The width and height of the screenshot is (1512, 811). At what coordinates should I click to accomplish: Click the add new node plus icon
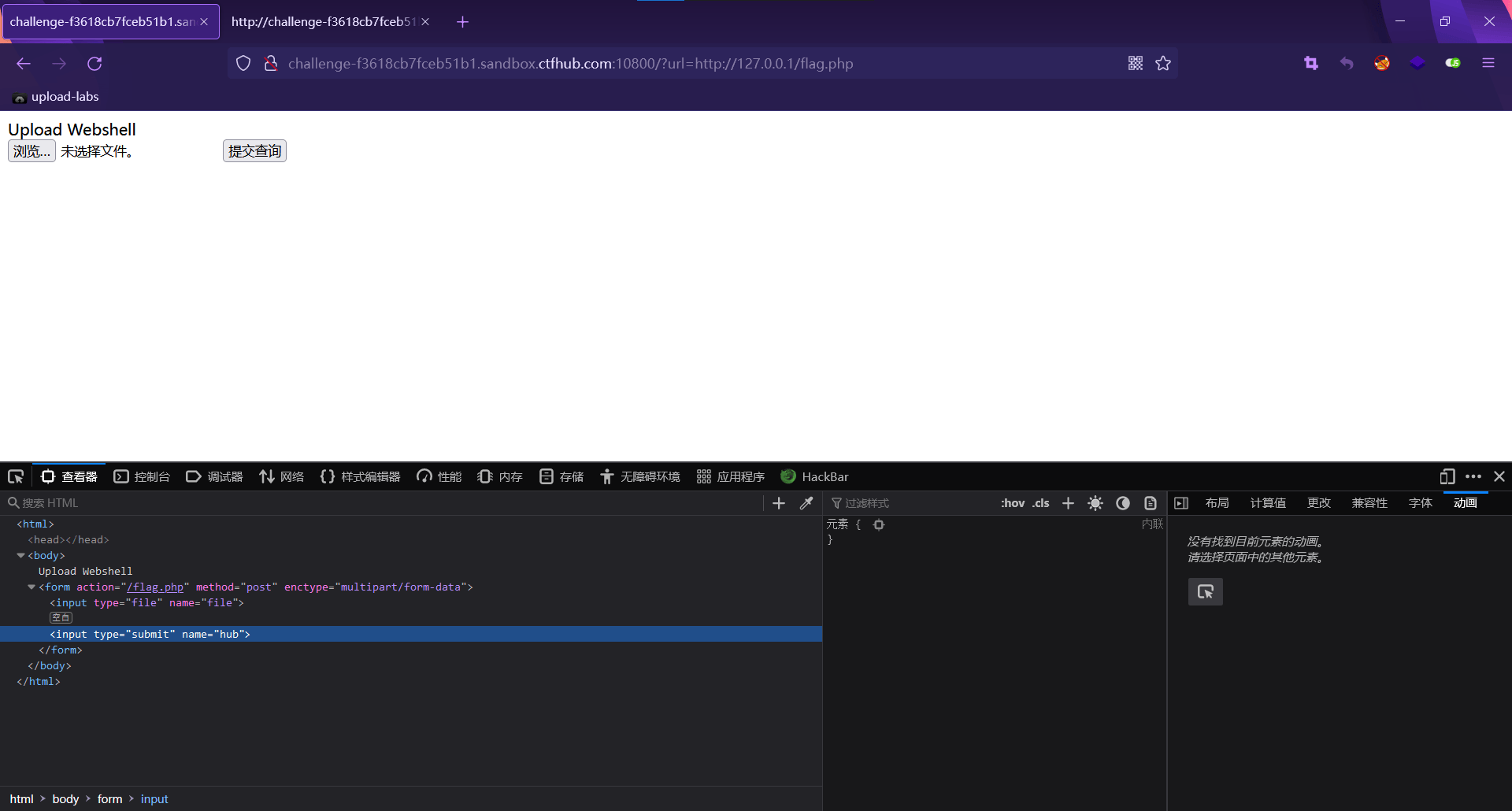[779, 503]
